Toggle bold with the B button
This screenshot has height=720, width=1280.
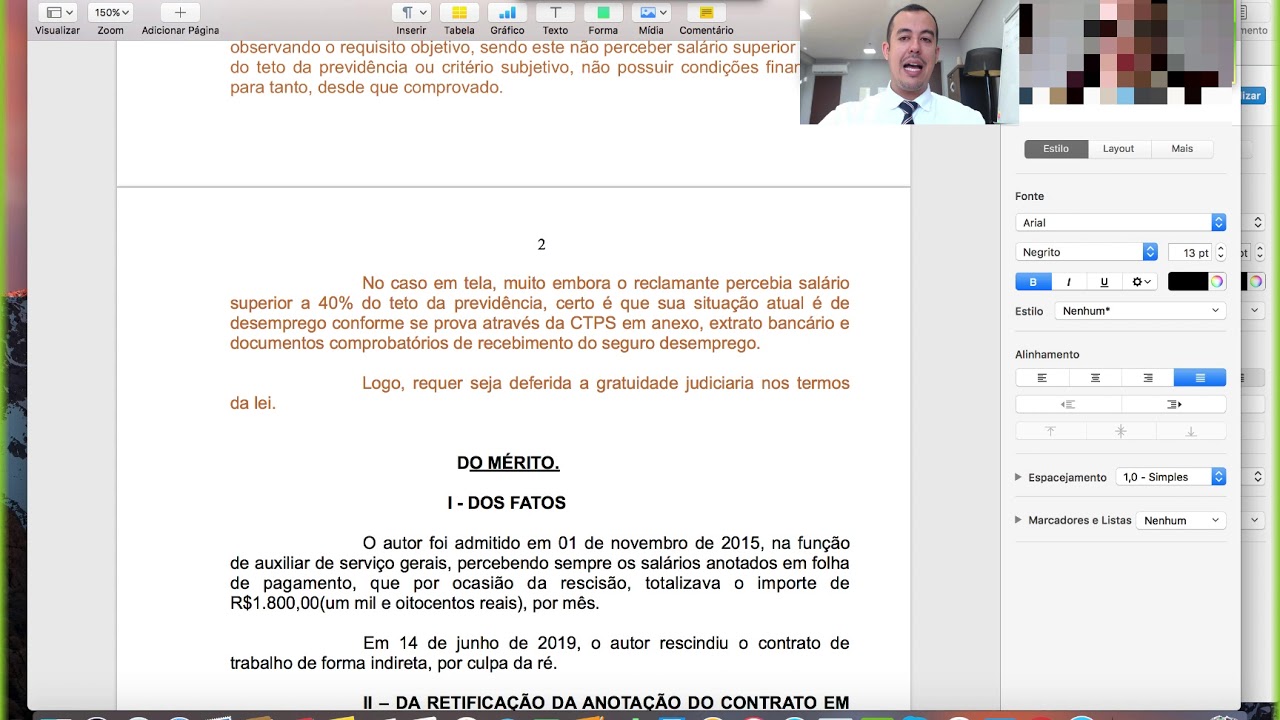[1033, 282]
